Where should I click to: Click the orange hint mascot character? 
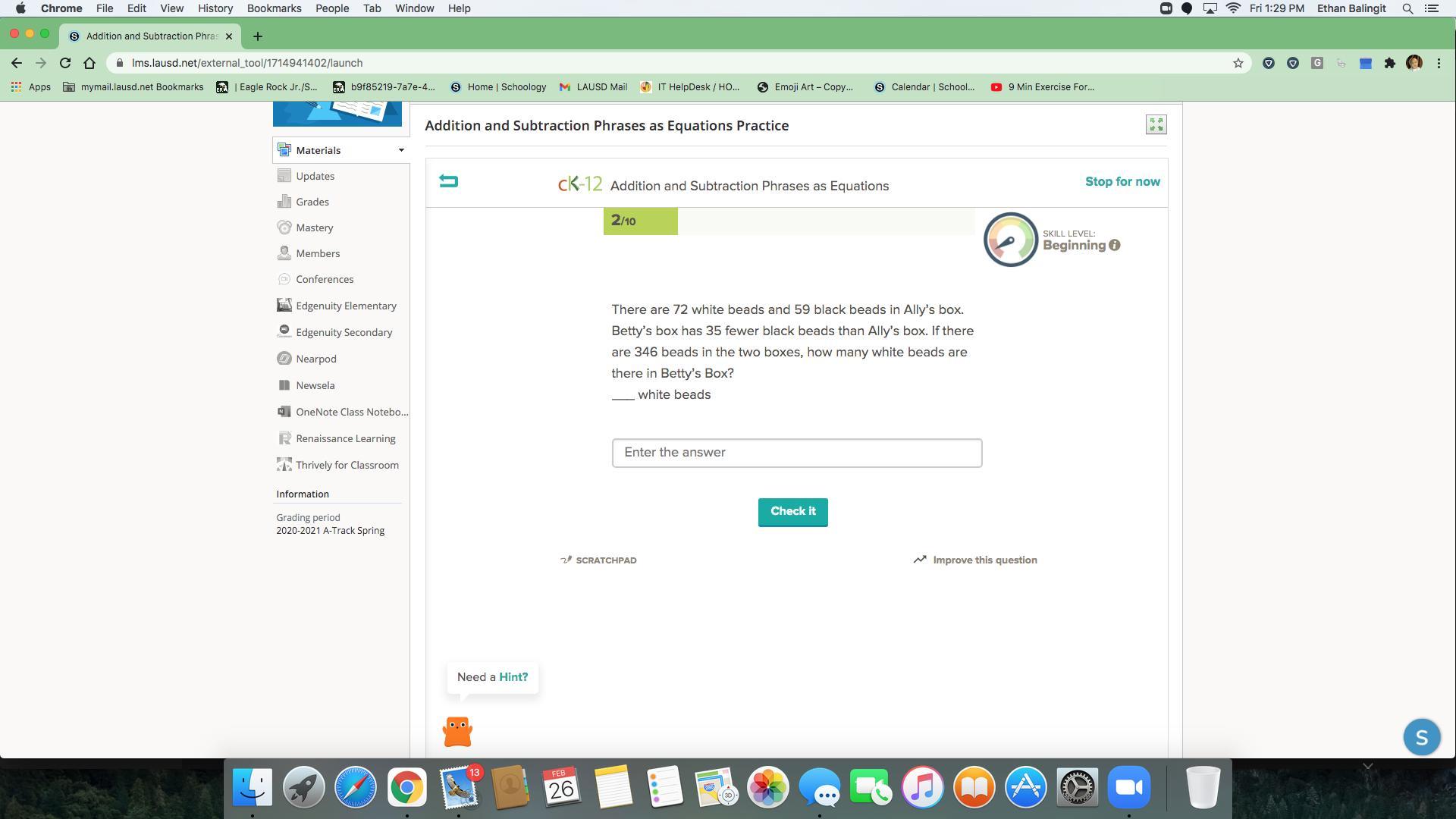[457, 732]
